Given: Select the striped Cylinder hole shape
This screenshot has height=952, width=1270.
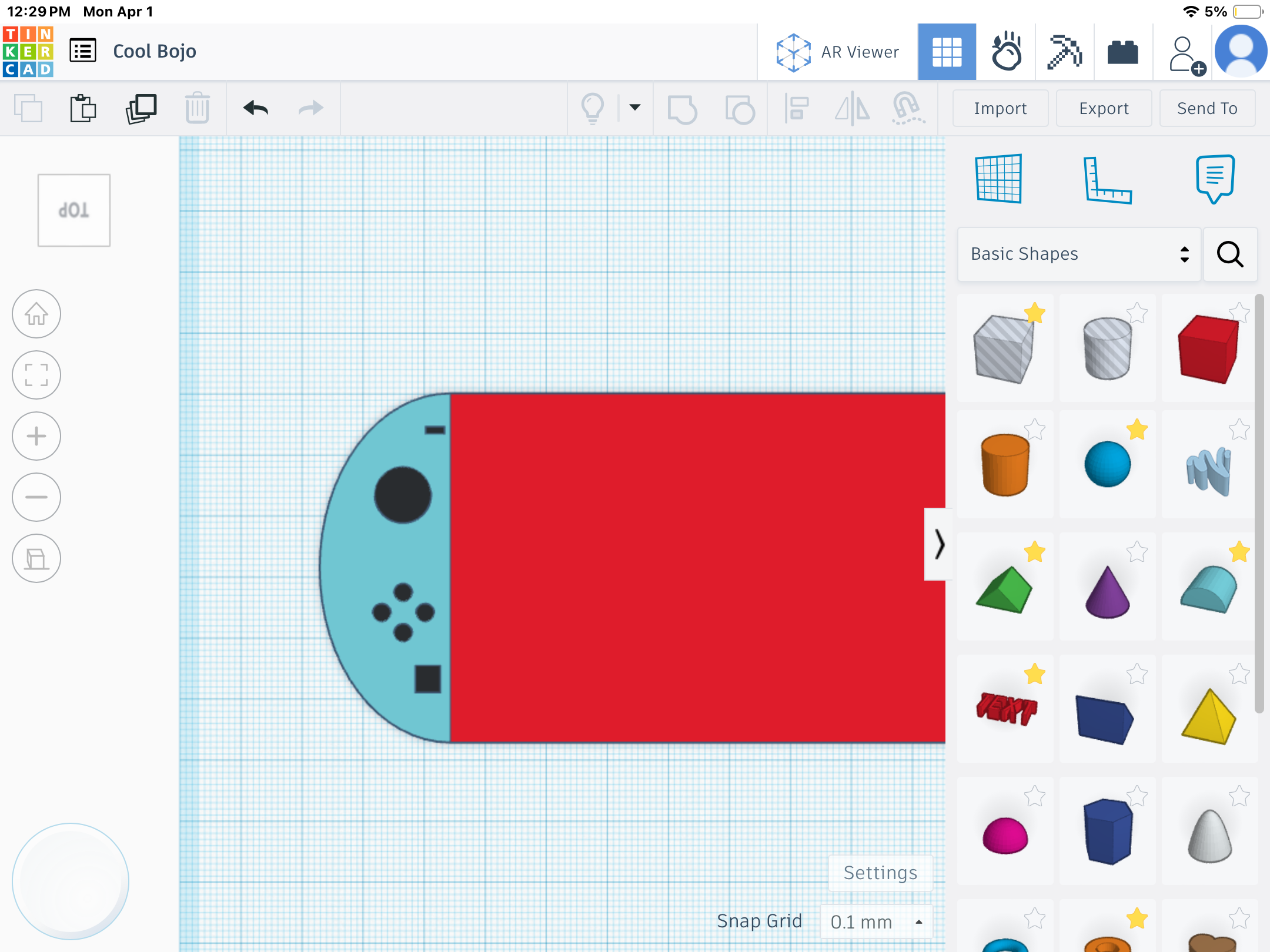Looking at the screenshot, I should click(x=1107, y=349).
